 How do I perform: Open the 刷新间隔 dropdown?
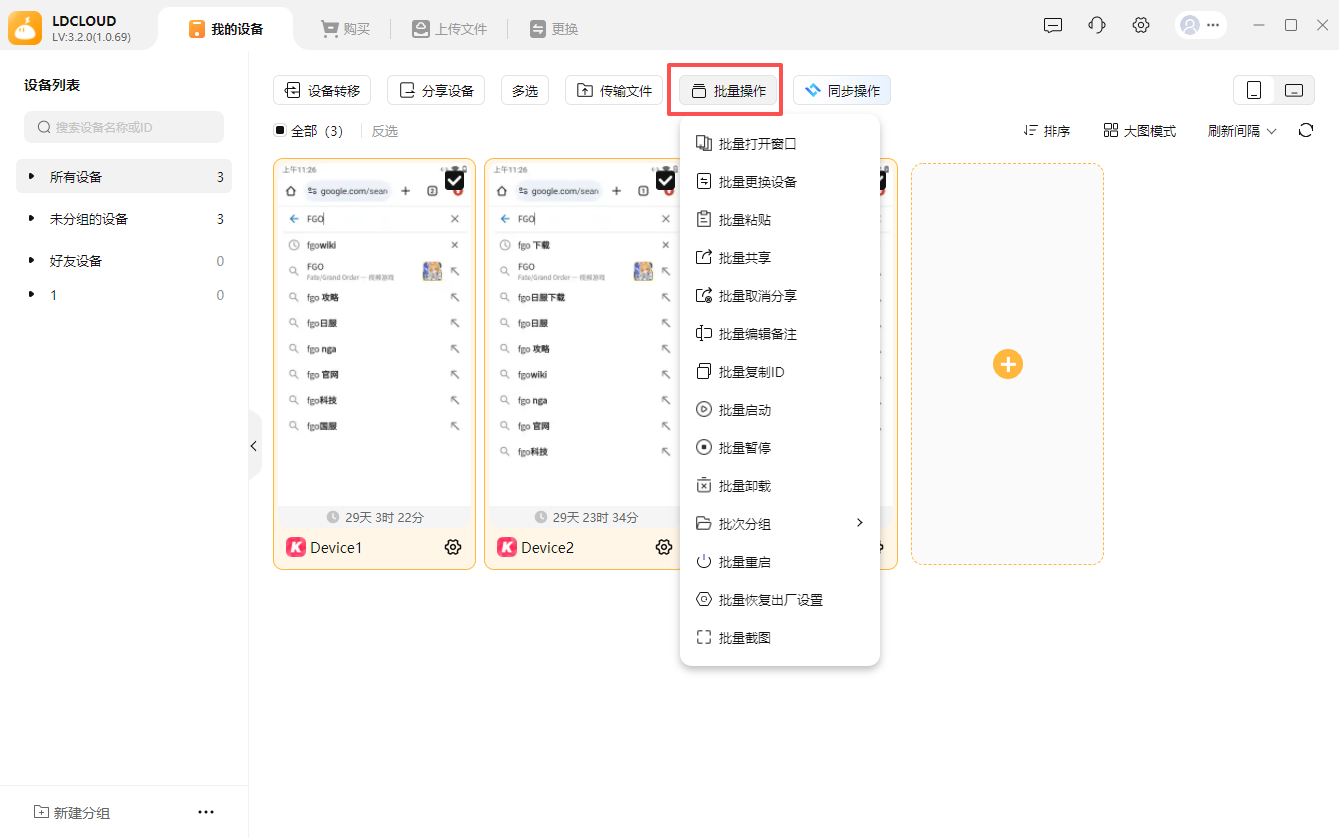pos(1242,131)
